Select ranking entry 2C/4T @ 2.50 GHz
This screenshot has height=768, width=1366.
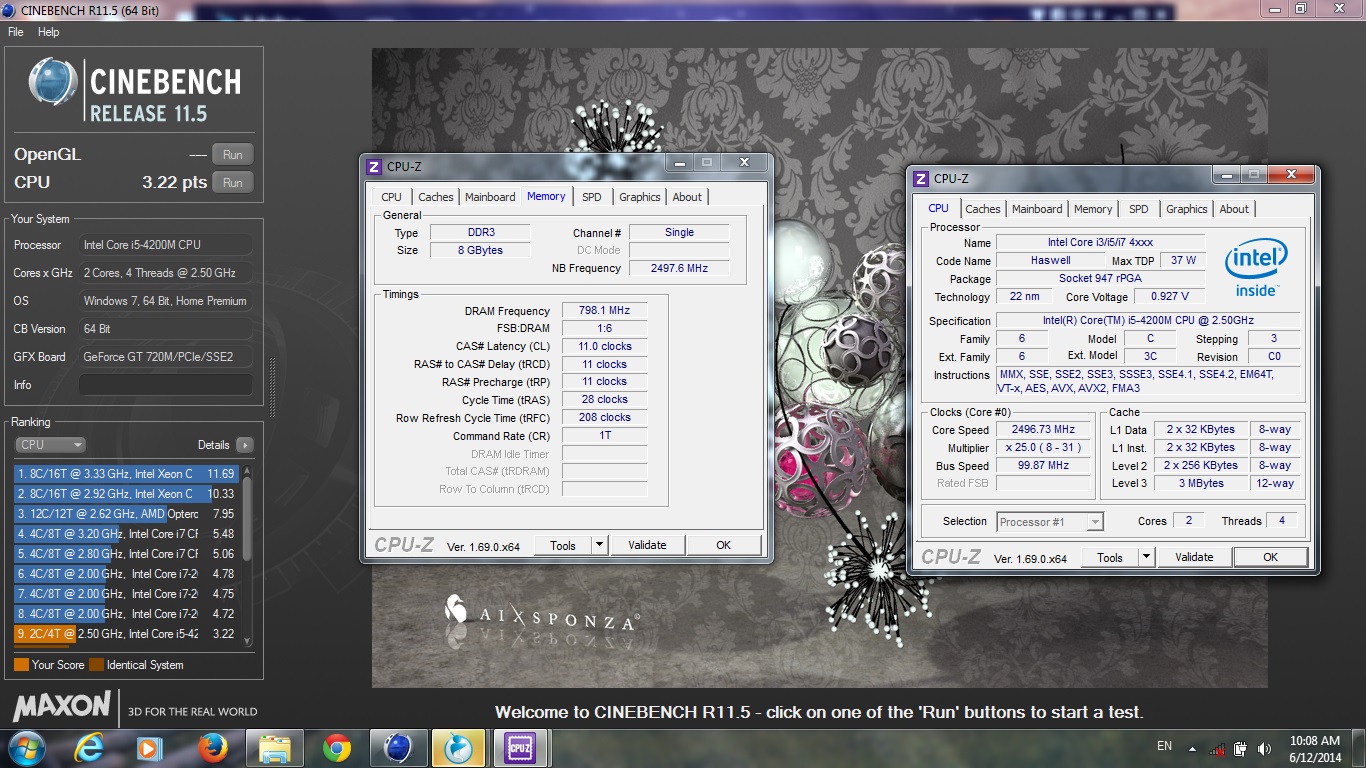(127, 634)
